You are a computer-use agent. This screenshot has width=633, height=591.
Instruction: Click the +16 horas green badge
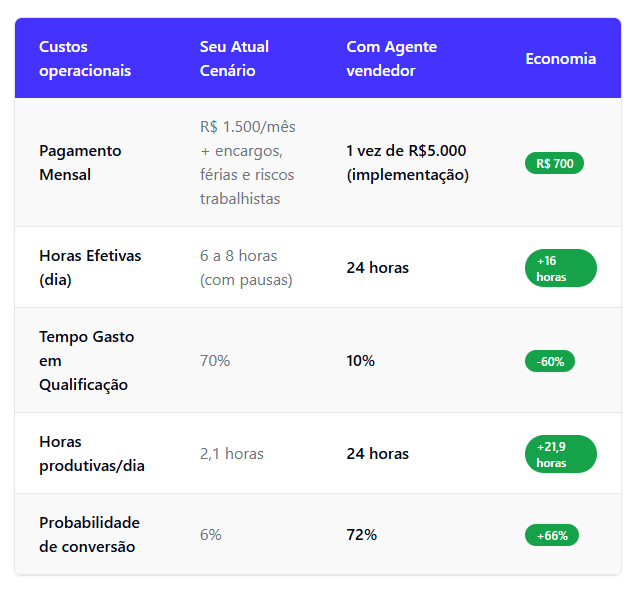[x=560, y=268]
